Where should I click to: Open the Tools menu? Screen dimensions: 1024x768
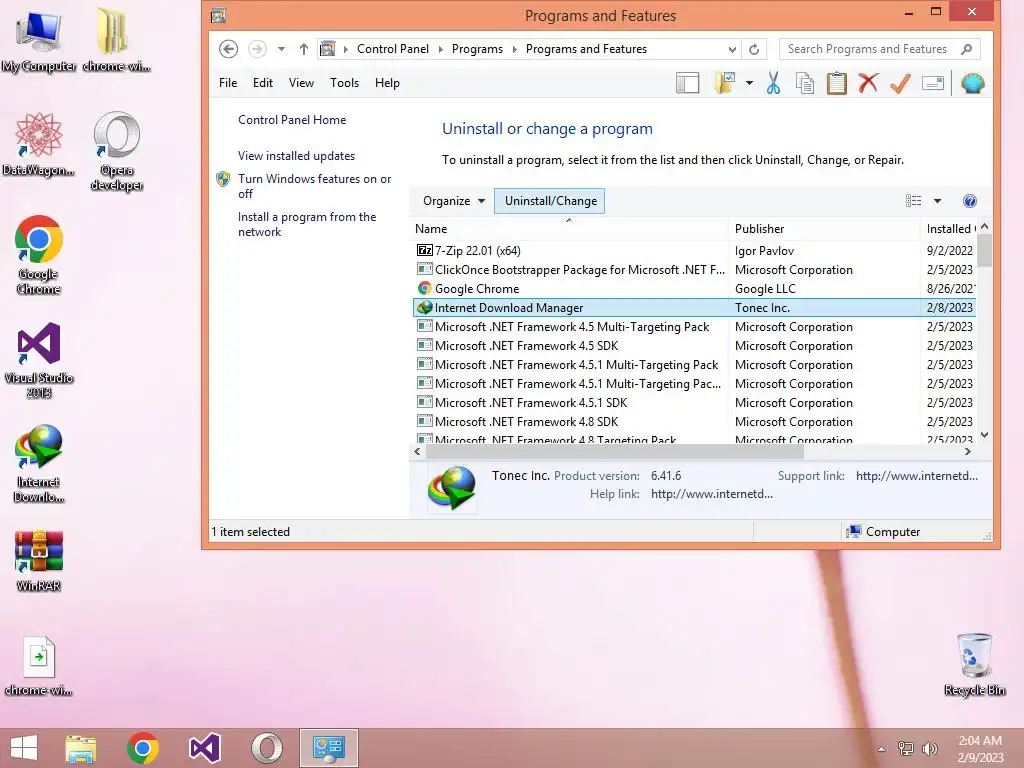coord(344,83)
